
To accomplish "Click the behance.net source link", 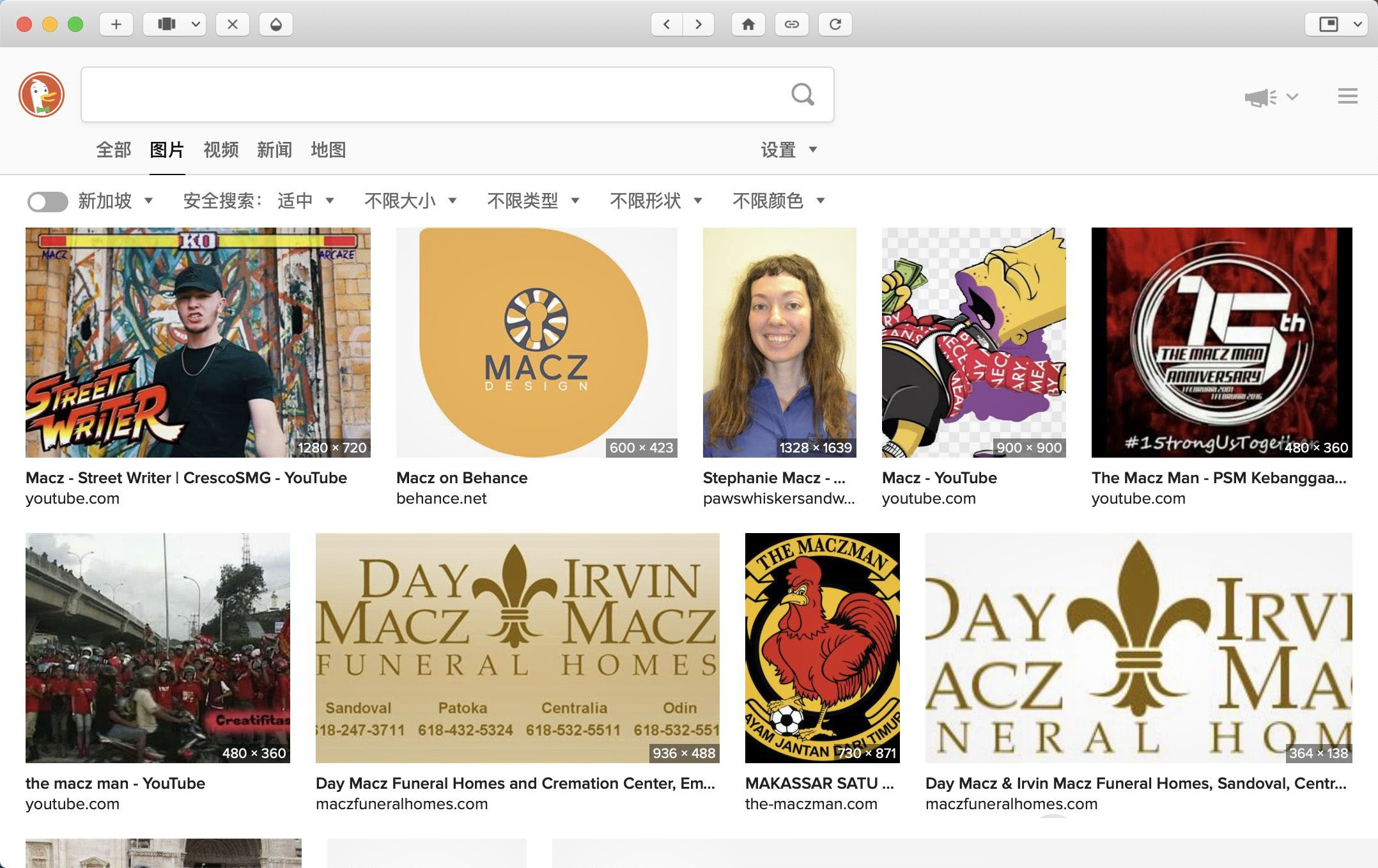I will tap(442, 499).
